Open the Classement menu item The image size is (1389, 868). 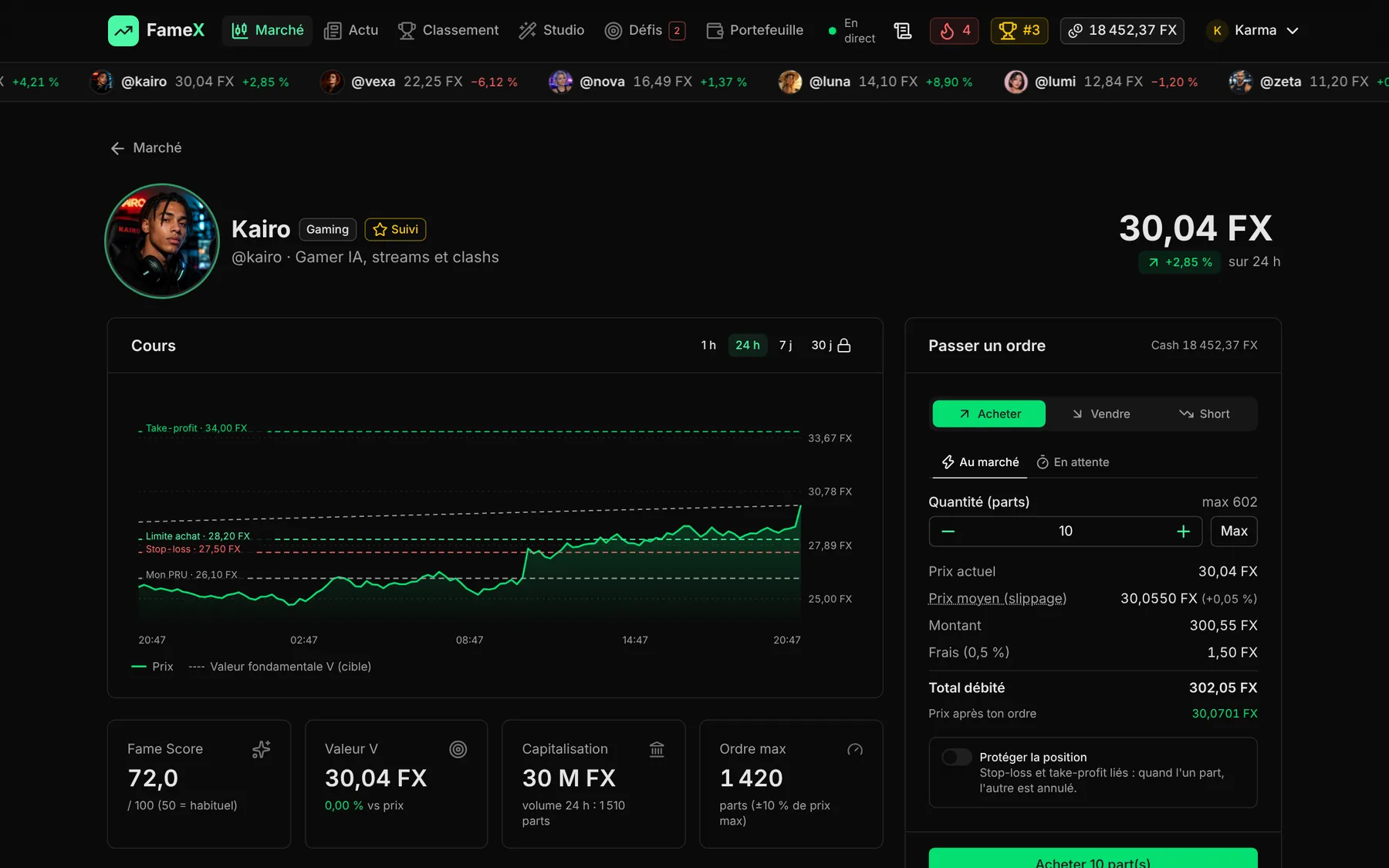click(x=448, y=31)
